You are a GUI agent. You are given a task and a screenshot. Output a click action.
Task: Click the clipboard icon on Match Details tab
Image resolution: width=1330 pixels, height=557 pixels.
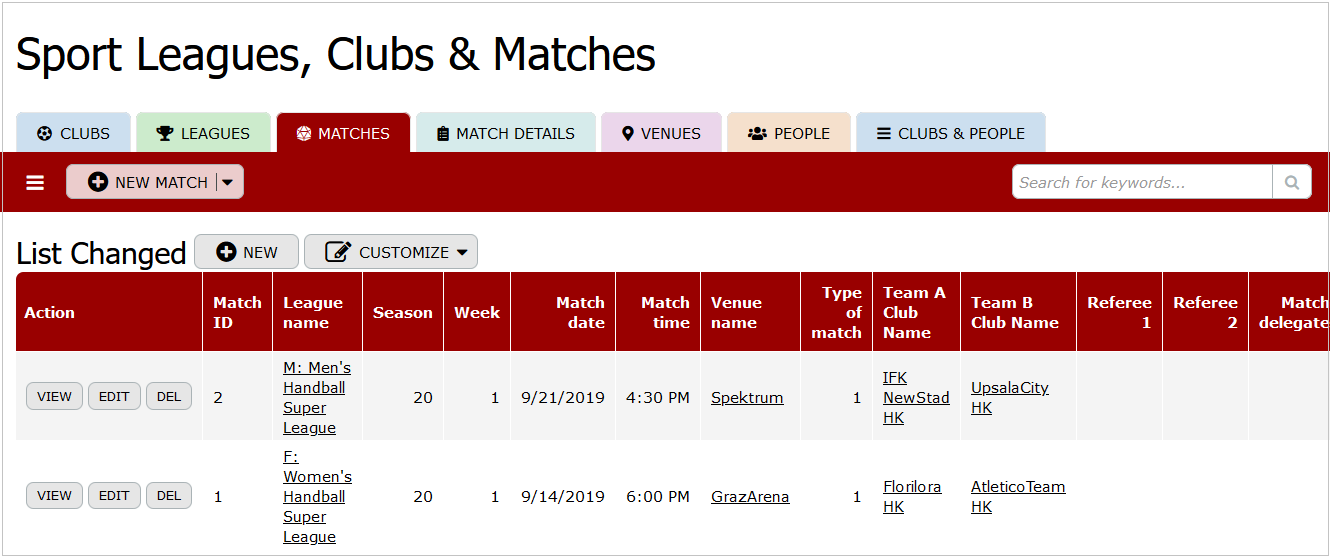(x=443, y=133)
